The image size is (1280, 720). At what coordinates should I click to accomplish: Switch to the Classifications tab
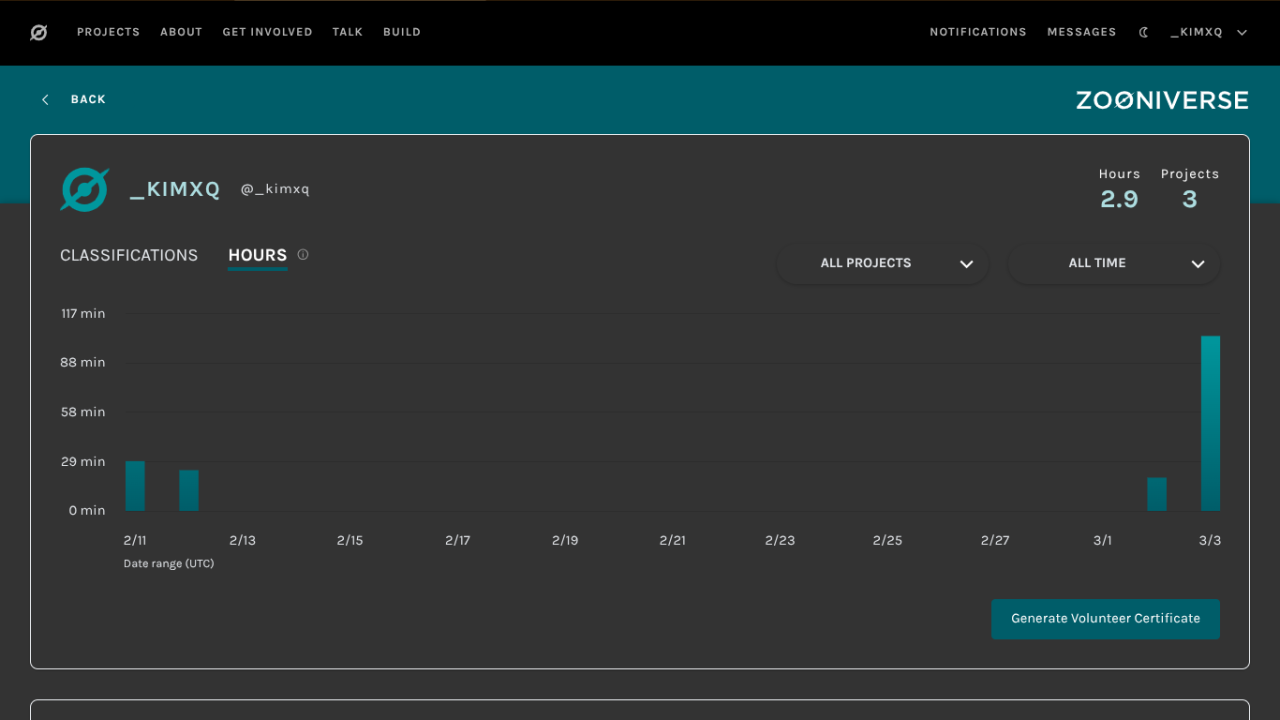click(129, 256)
